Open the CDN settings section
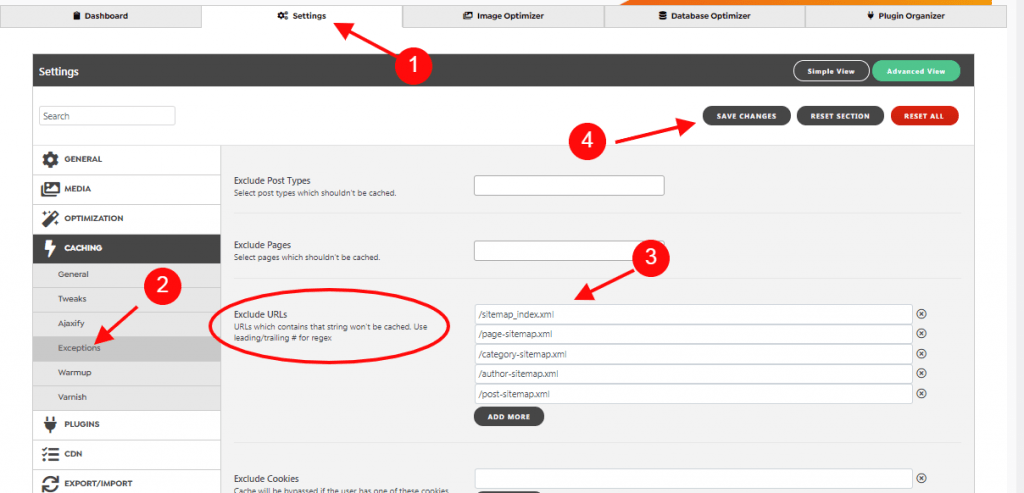1024x493 pixels. 127,454
